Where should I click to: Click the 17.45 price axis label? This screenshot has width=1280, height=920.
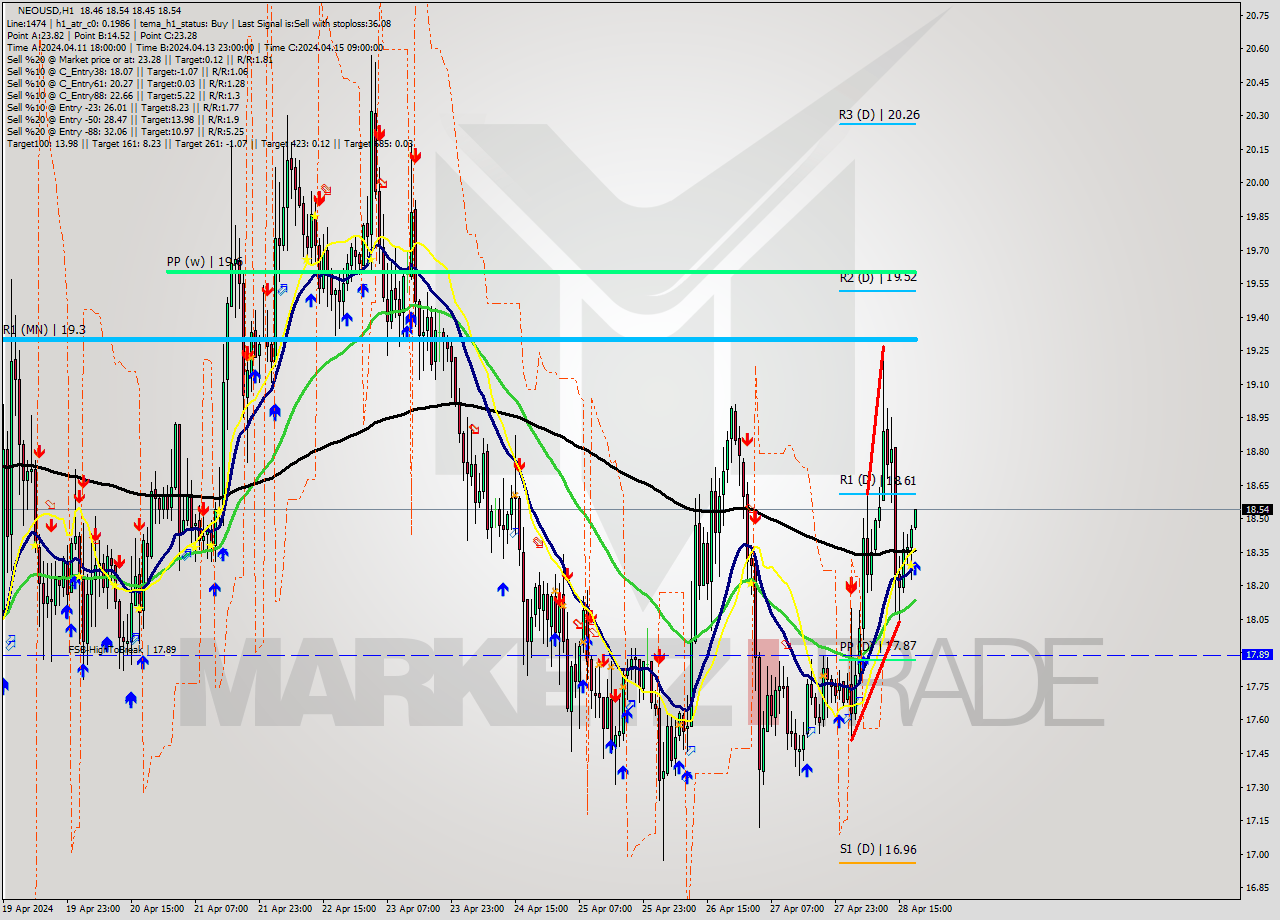click(1257, 753)
